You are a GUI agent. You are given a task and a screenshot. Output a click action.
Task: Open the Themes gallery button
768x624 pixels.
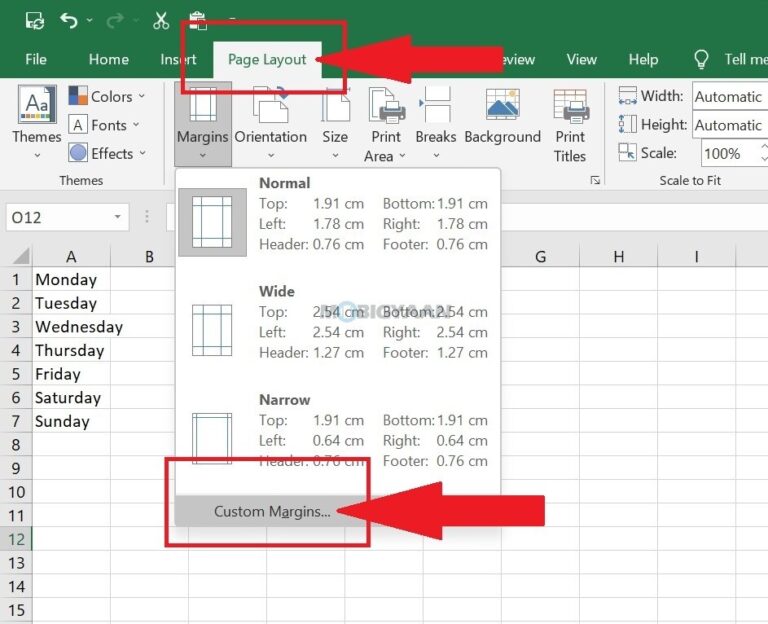click(x=37, y=122)
